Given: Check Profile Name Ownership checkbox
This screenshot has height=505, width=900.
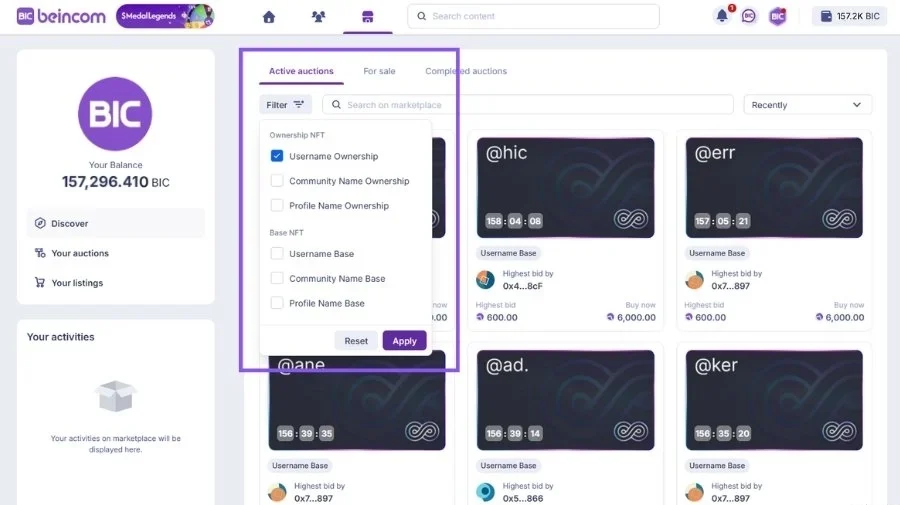Looking at the screenshot, I should point(277,205).
